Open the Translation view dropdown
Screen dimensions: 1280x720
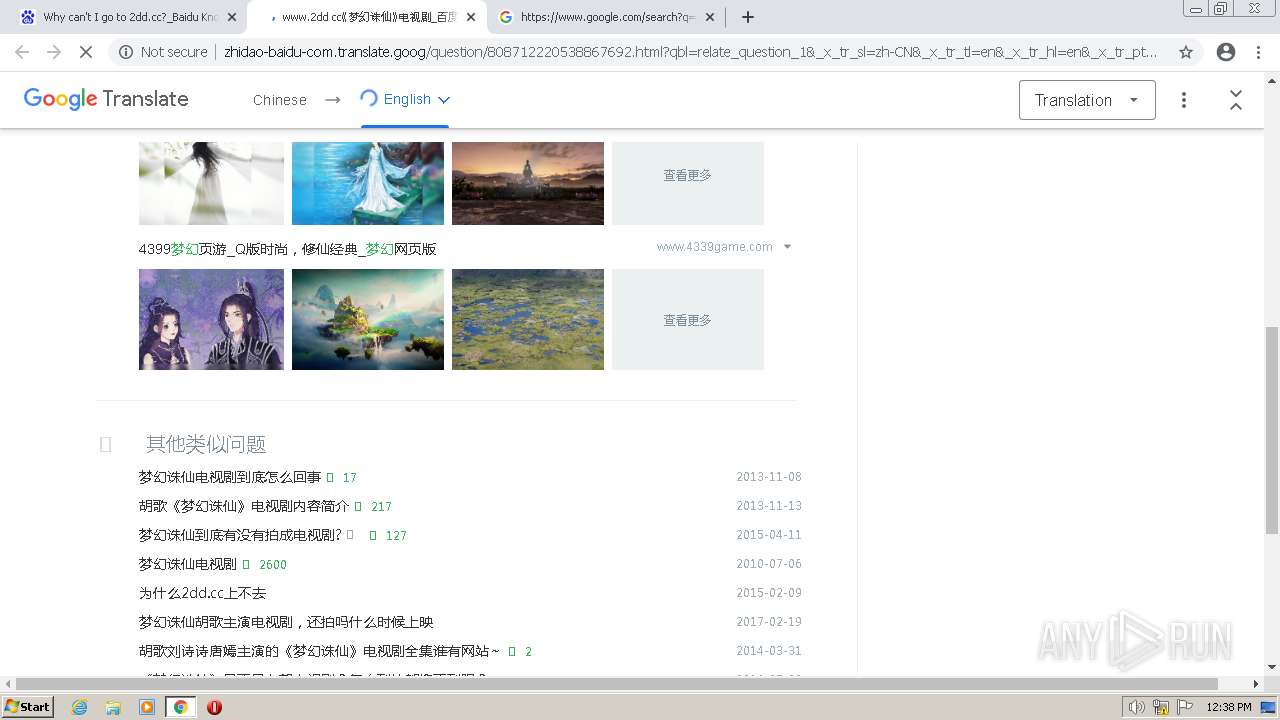1087,100
